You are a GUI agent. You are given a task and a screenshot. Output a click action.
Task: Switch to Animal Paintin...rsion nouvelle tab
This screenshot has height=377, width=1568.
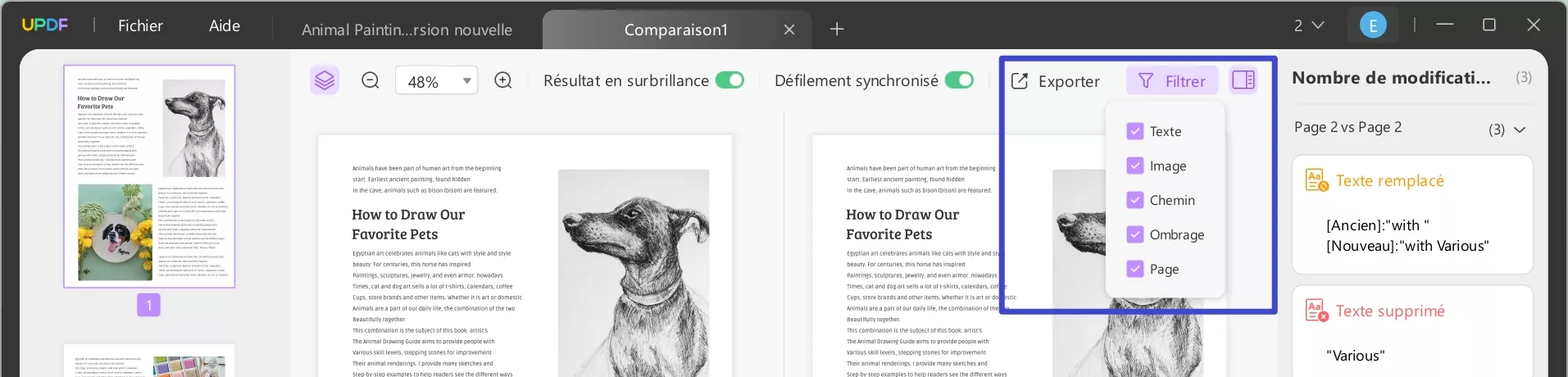click(407, 30)
